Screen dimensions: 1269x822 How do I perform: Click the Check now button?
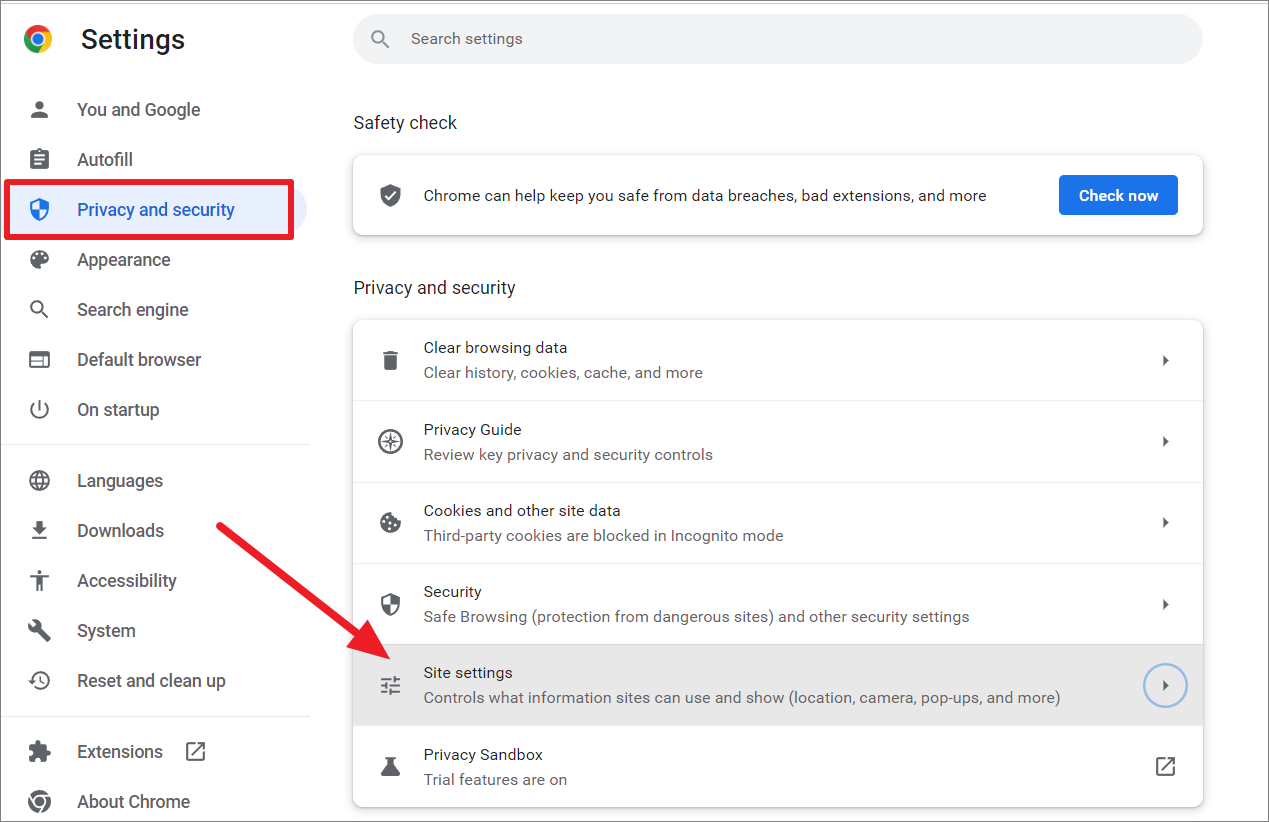1118,195
